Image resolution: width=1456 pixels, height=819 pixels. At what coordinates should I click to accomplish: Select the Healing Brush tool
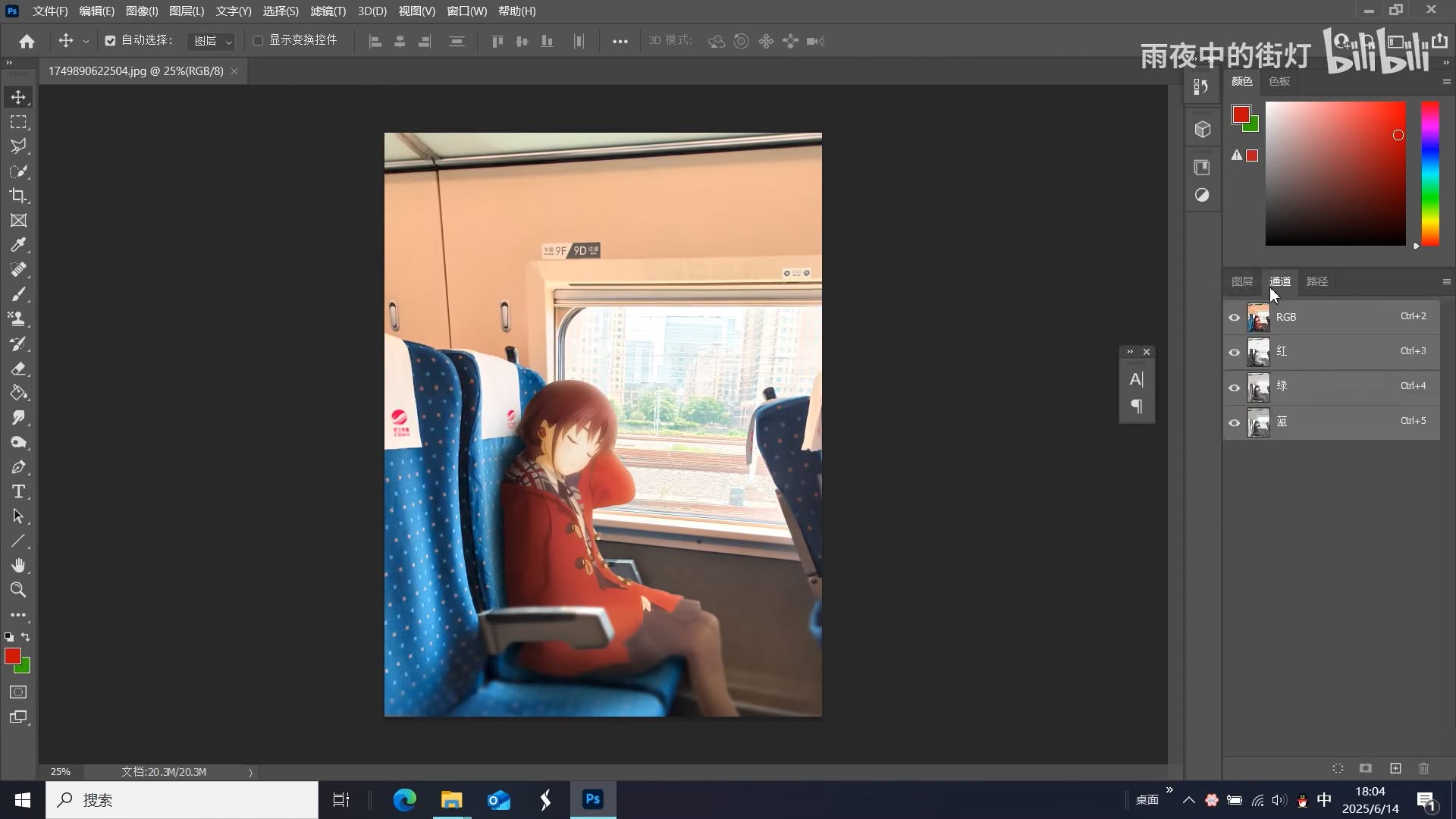click(18, 270)
